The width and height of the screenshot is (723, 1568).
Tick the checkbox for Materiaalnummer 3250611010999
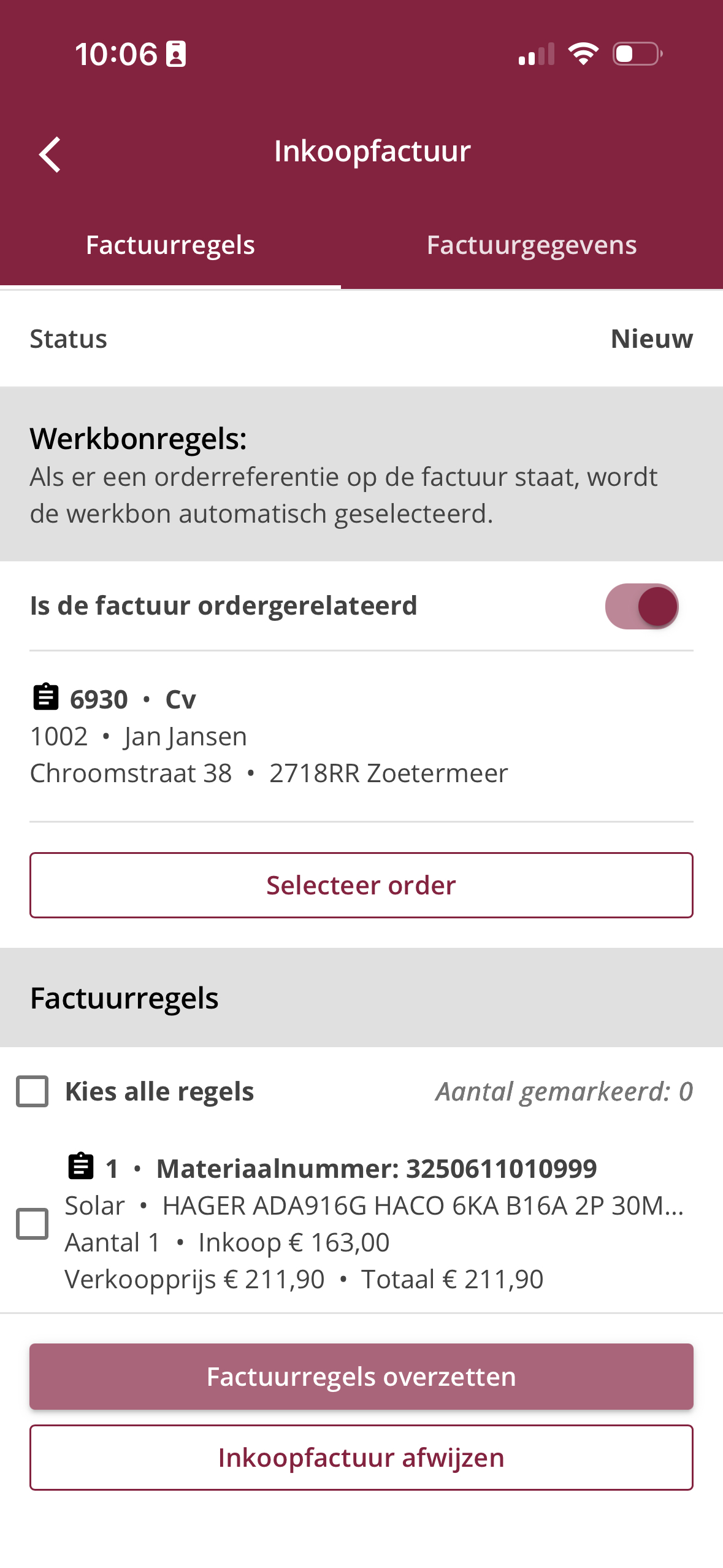33,1224
